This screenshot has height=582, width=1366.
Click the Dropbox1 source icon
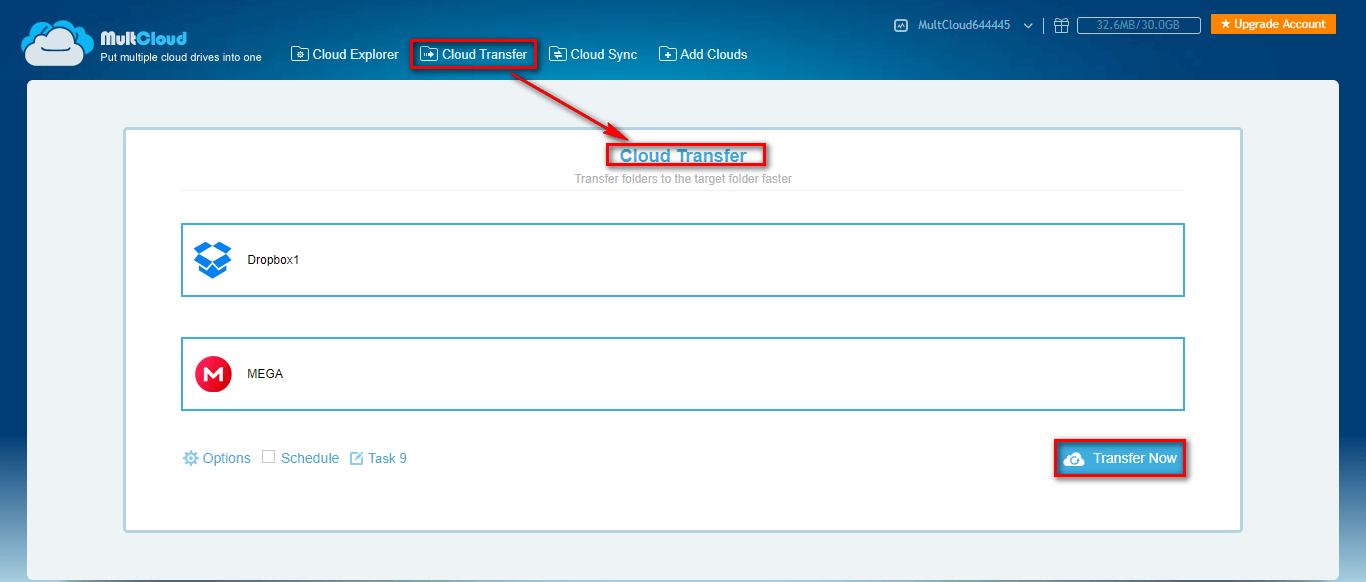pyautogui.click(x=212, y=258)
